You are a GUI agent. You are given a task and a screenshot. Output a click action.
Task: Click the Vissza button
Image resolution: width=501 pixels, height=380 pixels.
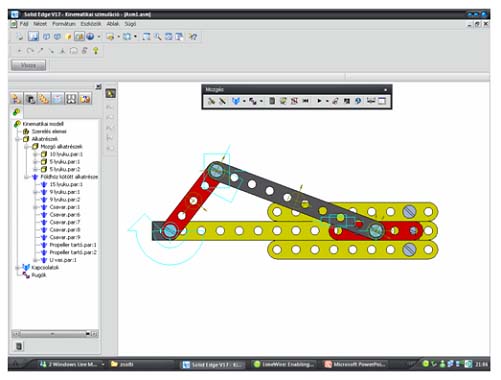coord(28,65)
